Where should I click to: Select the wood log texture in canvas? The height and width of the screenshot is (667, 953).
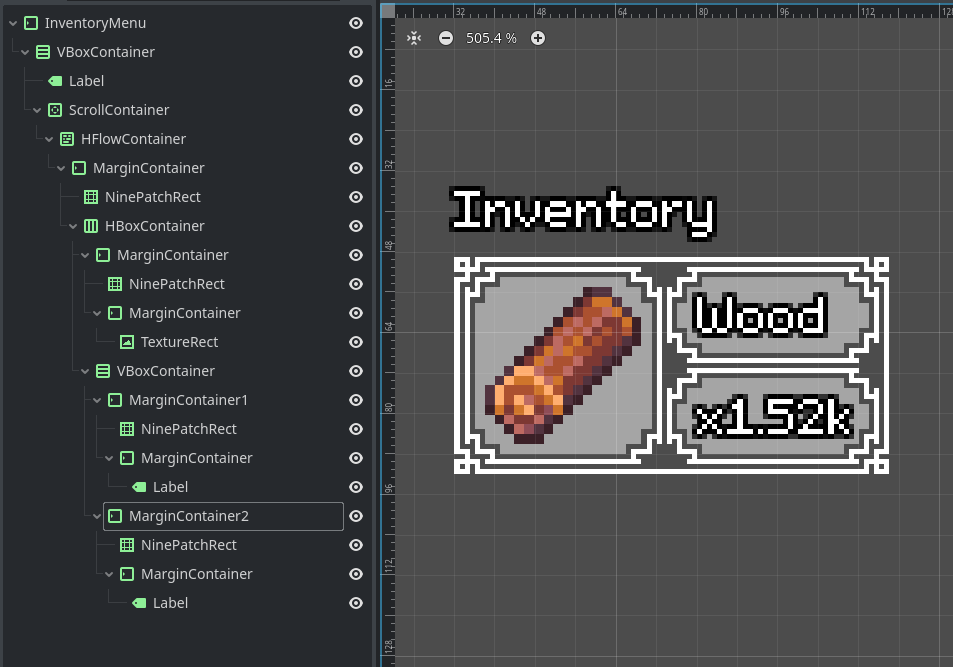point(562,365)
